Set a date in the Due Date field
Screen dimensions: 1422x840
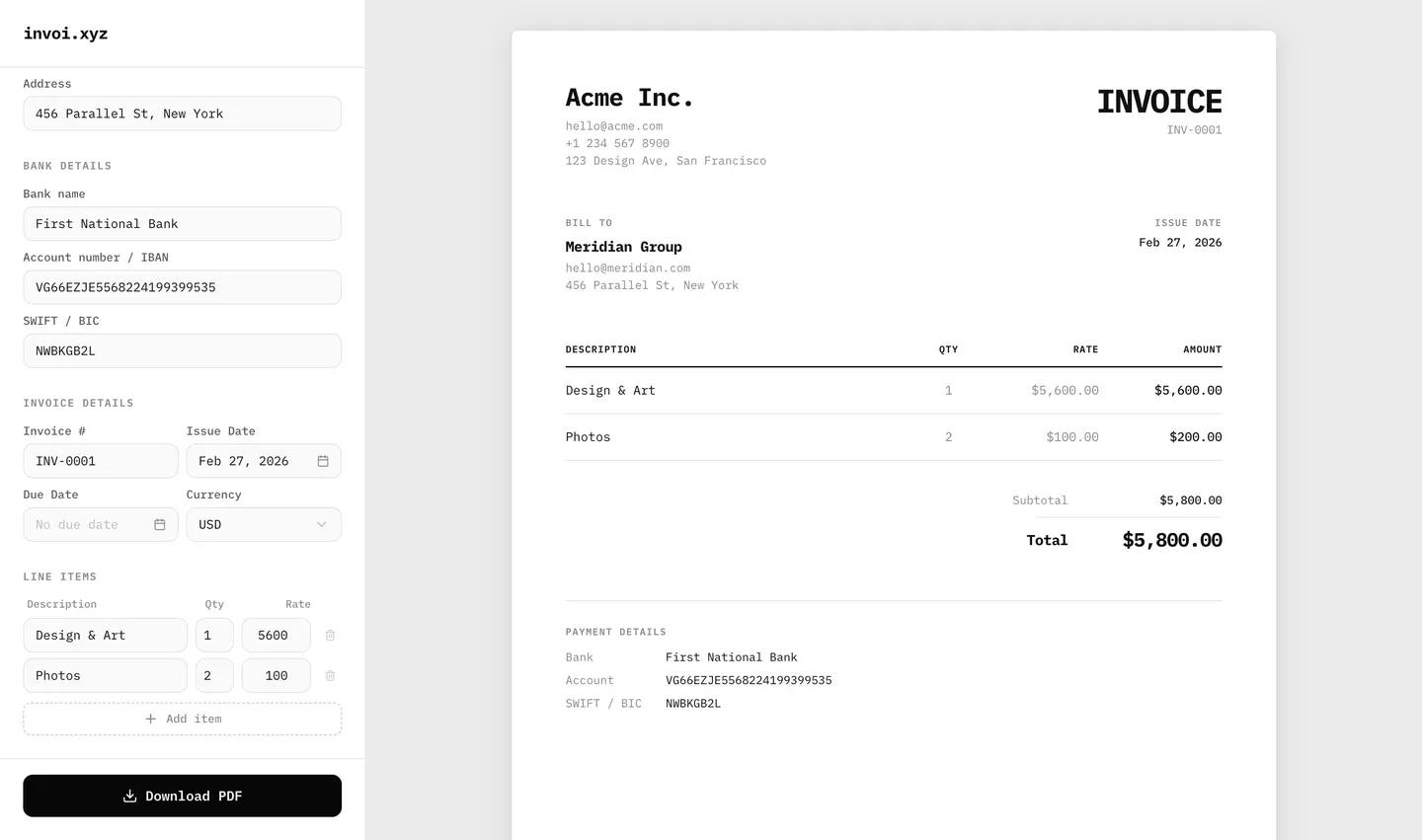pos(89,524)
